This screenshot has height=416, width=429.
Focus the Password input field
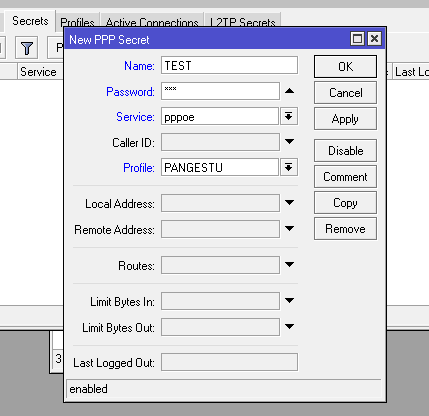click(220, 91)
